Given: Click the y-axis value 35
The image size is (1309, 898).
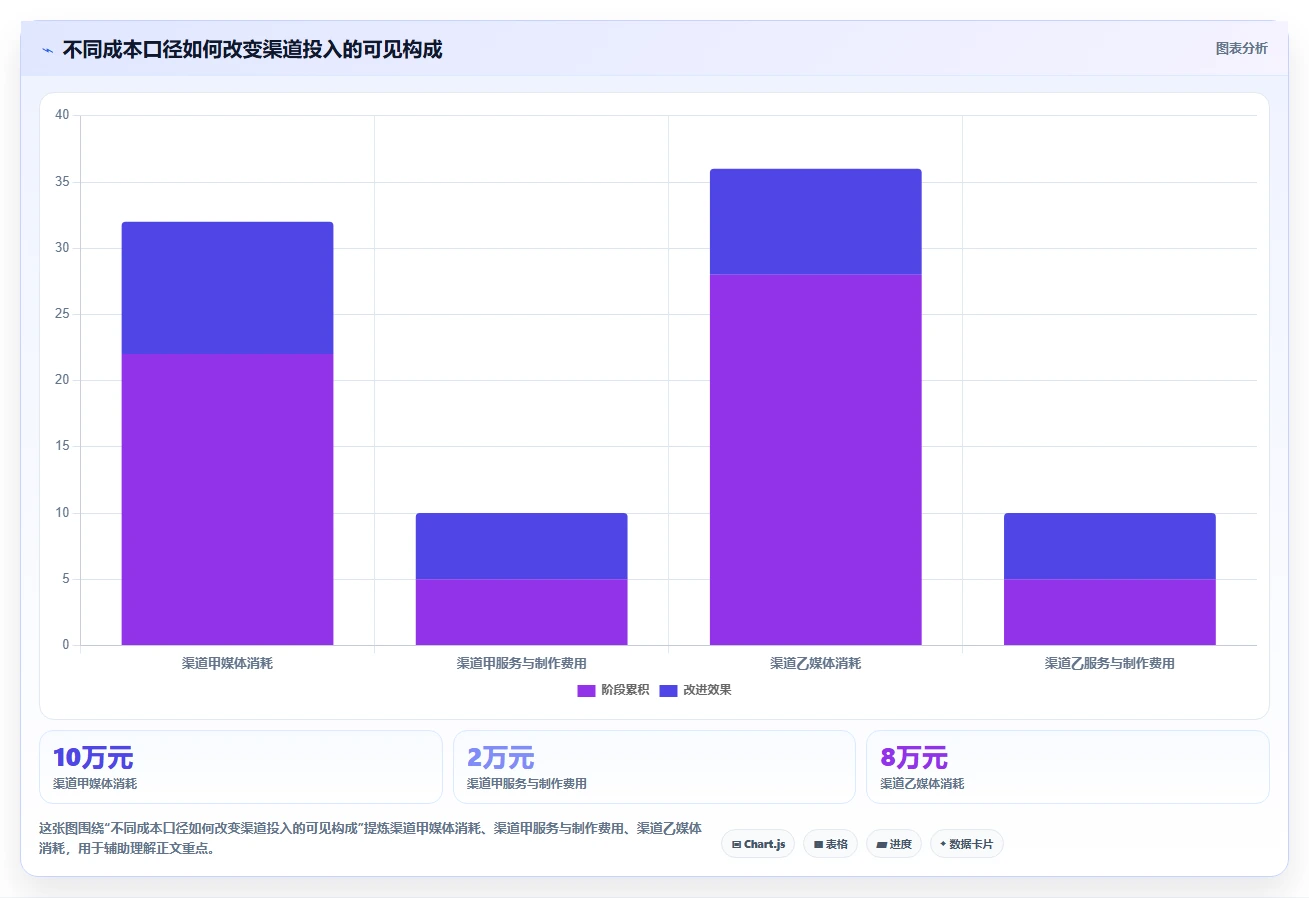Looking at the screenshot, I should tap(62, 182).
